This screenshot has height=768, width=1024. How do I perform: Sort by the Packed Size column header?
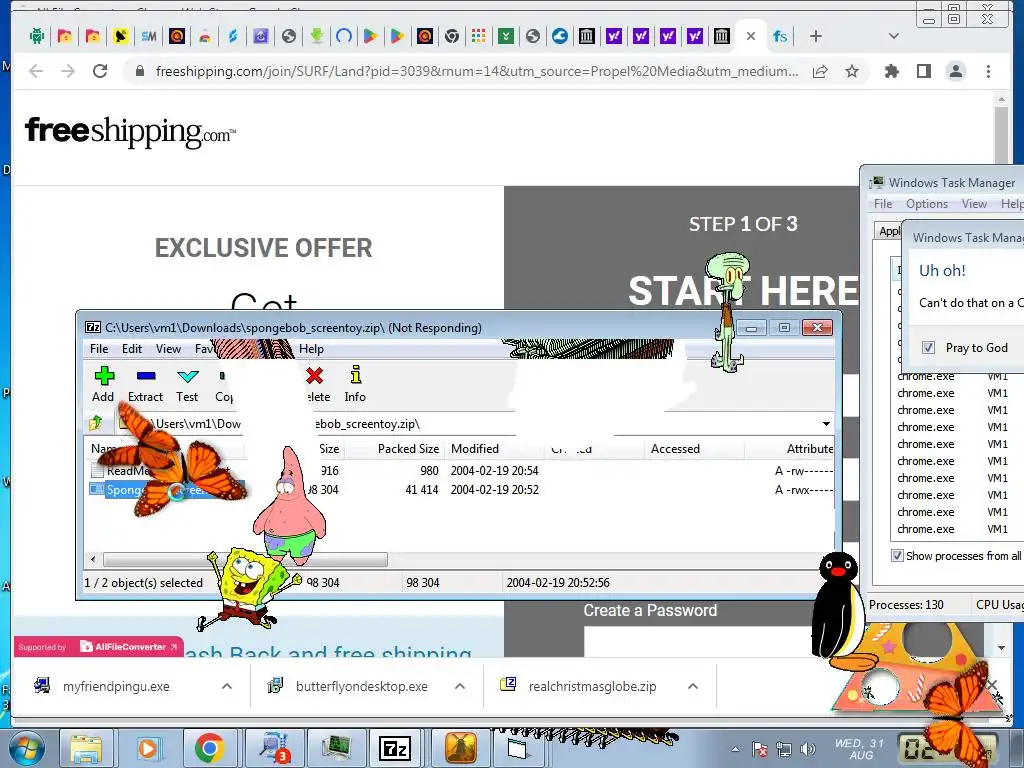pos(408,449)
